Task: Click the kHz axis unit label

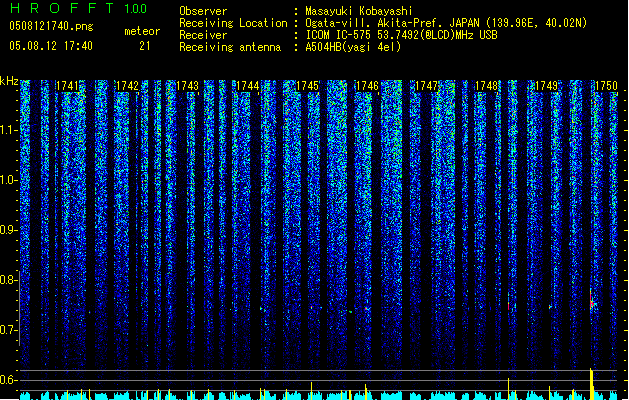Action: point(9,81)
